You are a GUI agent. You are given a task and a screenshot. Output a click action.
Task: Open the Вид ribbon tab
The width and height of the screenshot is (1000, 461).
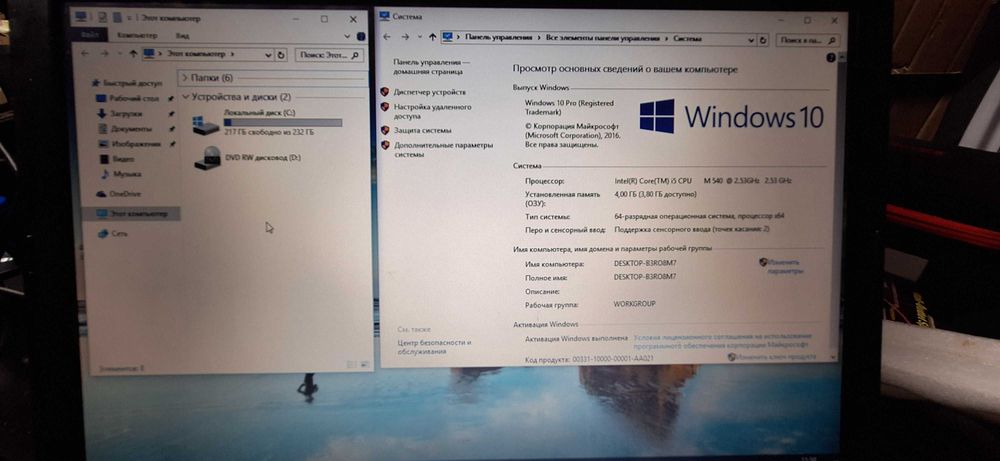[x=182, y=36]
